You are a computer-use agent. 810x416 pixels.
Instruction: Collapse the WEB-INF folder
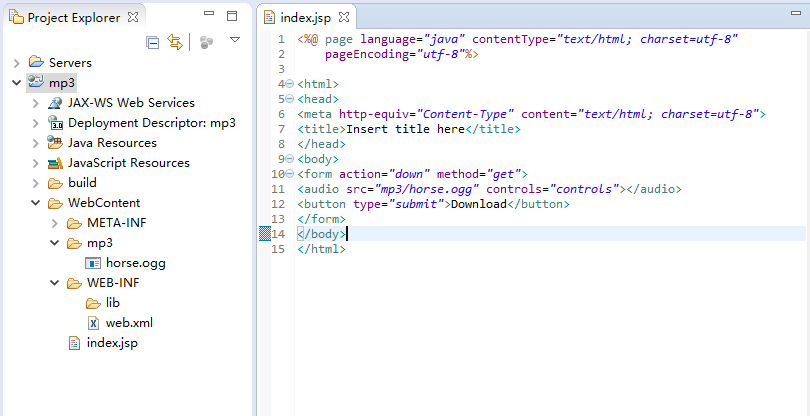tap(55, 283)
